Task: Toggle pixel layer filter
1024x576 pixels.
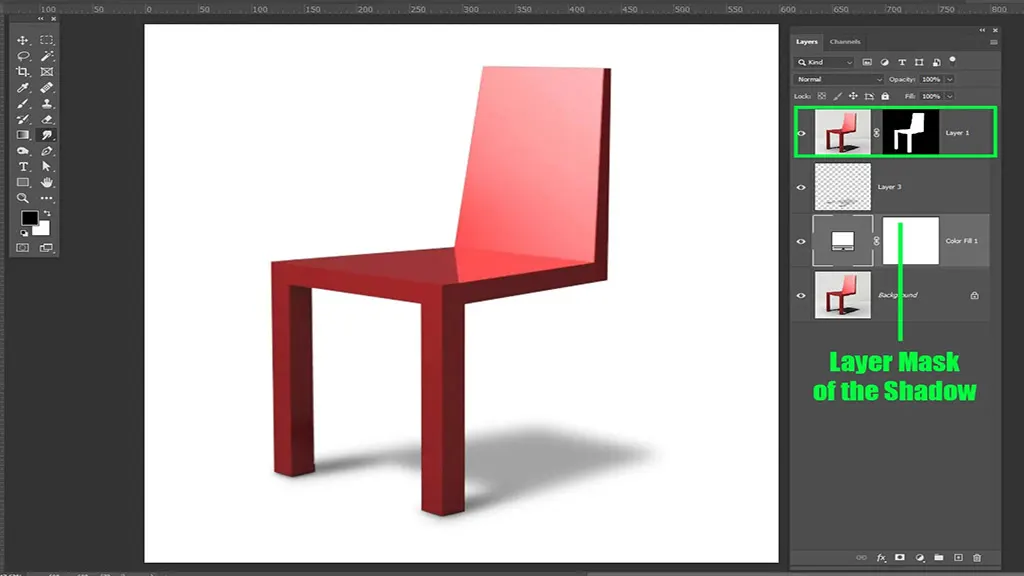Action: pyautogui.click(x=867, y=62)
